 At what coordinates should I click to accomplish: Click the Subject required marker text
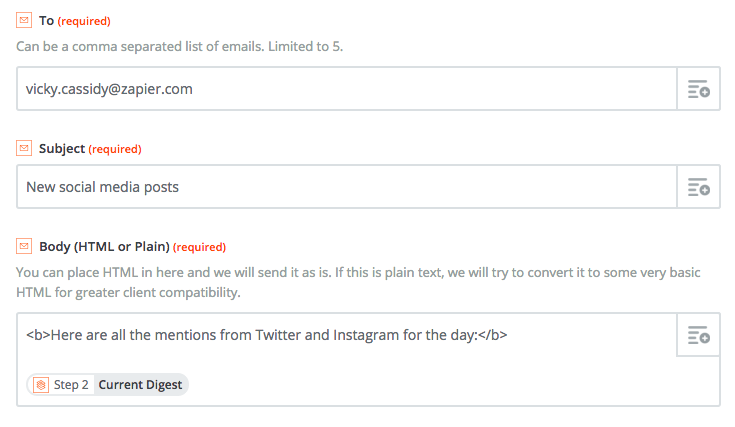point(115,149)
